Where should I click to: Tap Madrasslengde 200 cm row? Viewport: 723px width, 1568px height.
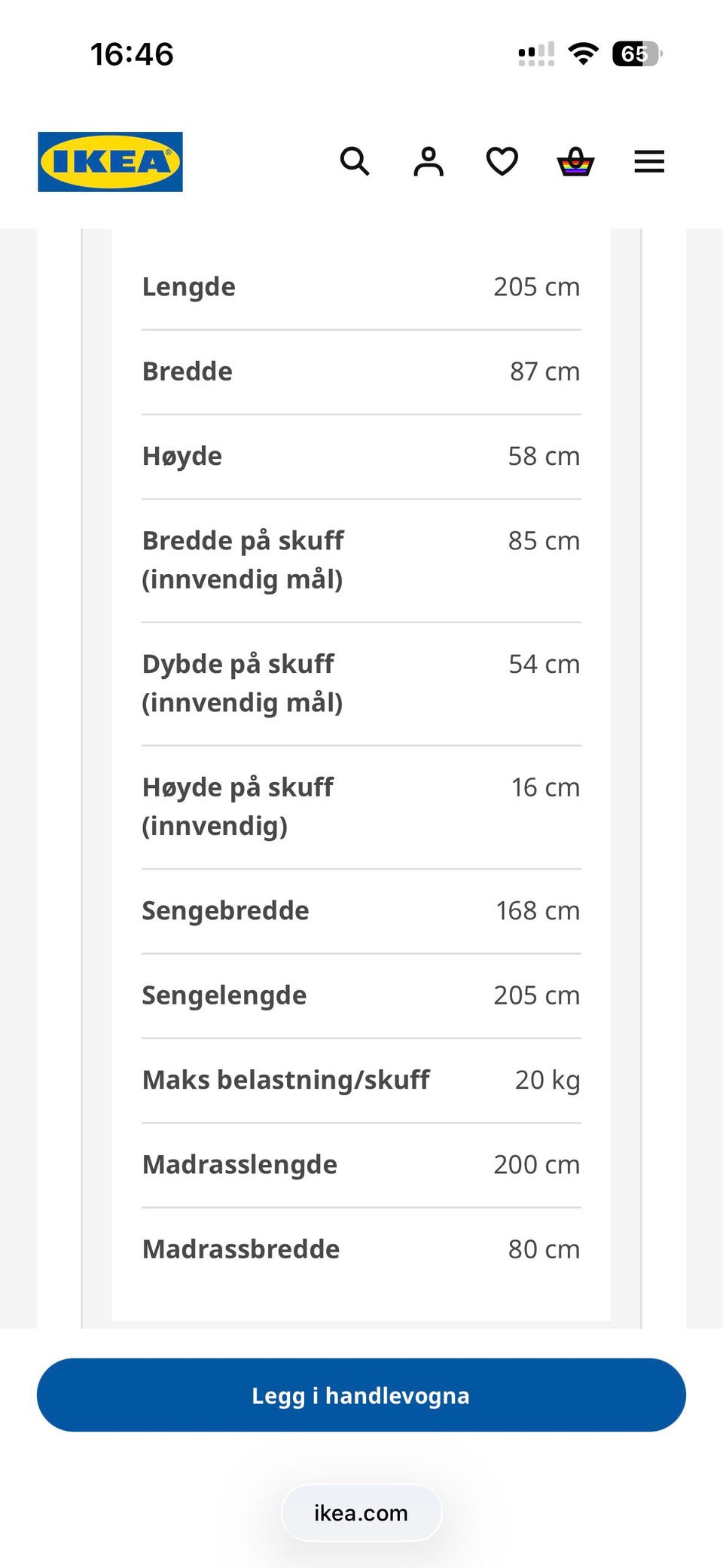coord(361,1164)
